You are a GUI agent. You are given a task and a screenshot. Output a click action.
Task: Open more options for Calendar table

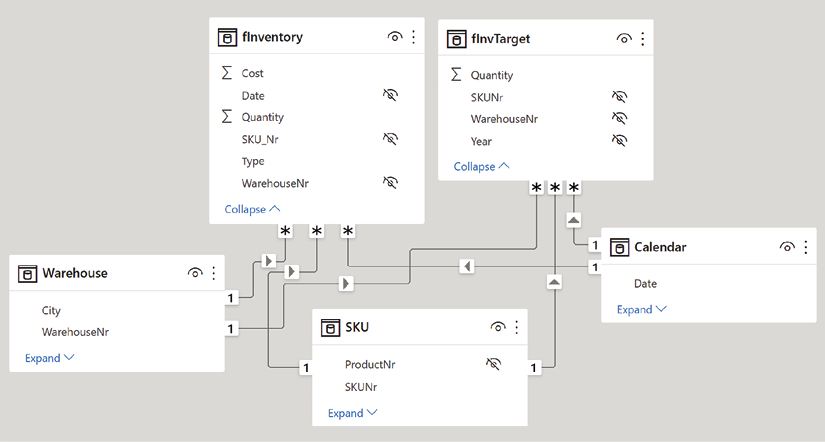pyautogui.click(x=806, y=247)
